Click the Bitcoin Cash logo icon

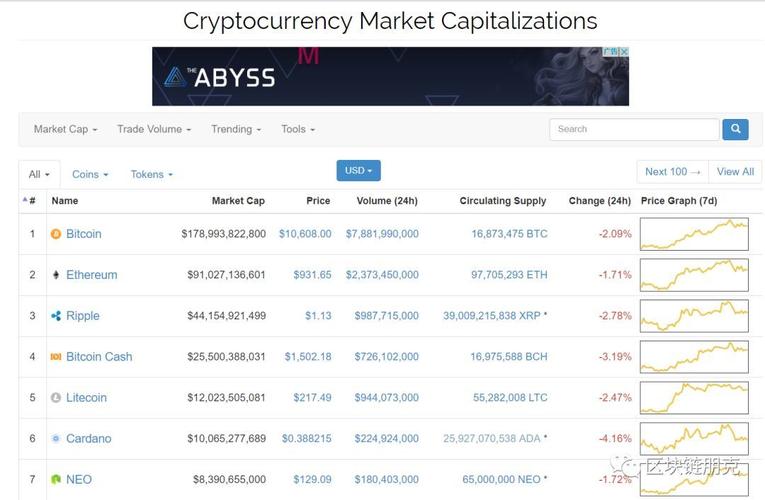click(56, 357)
